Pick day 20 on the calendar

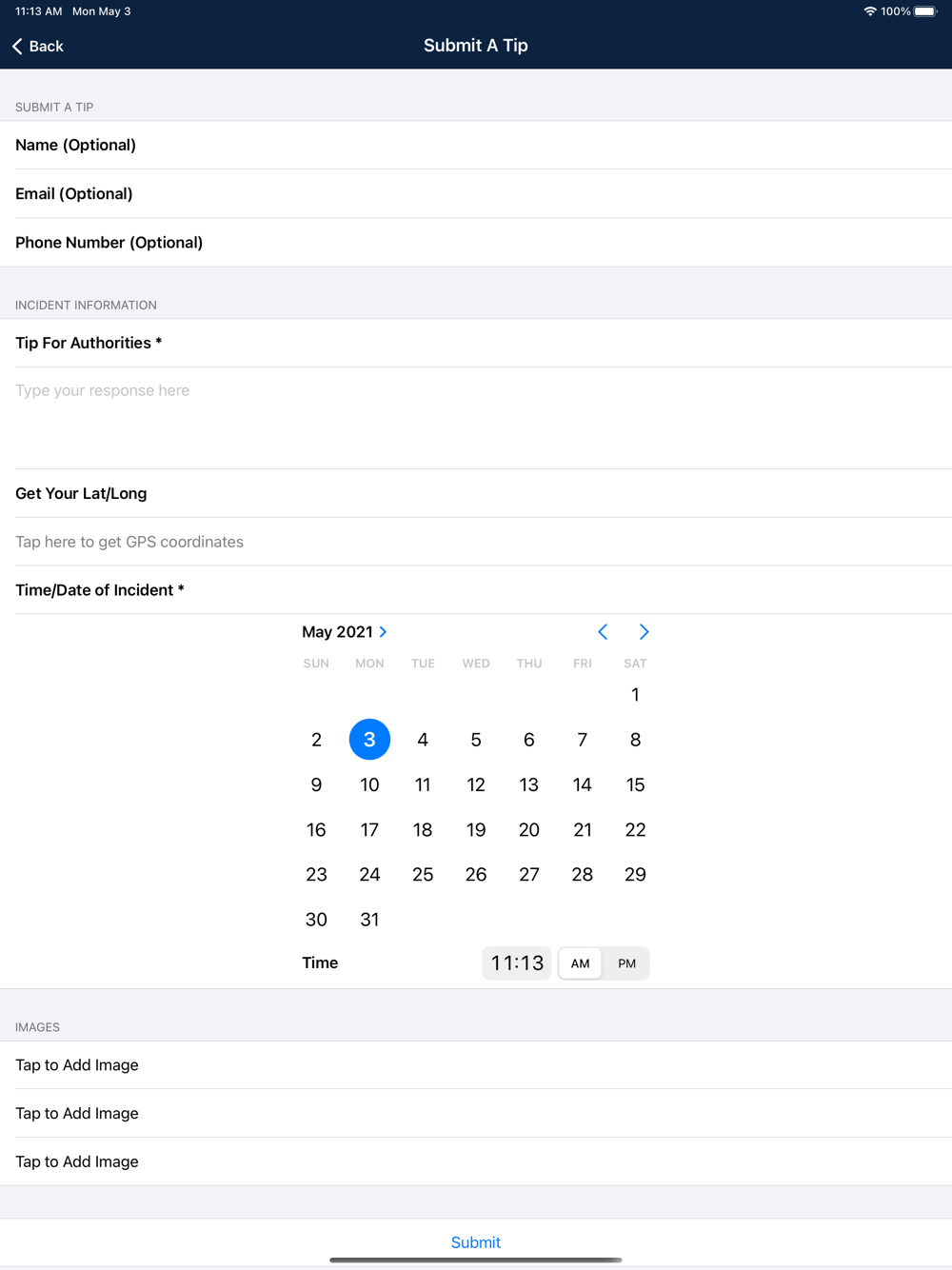(529, 830)
